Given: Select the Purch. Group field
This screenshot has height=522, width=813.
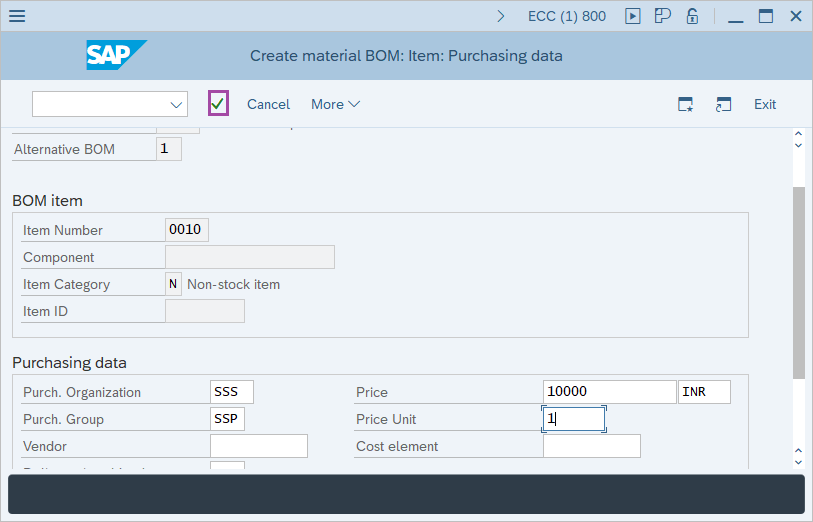Looking at the screenshot, I should click(x=228, y=419).
